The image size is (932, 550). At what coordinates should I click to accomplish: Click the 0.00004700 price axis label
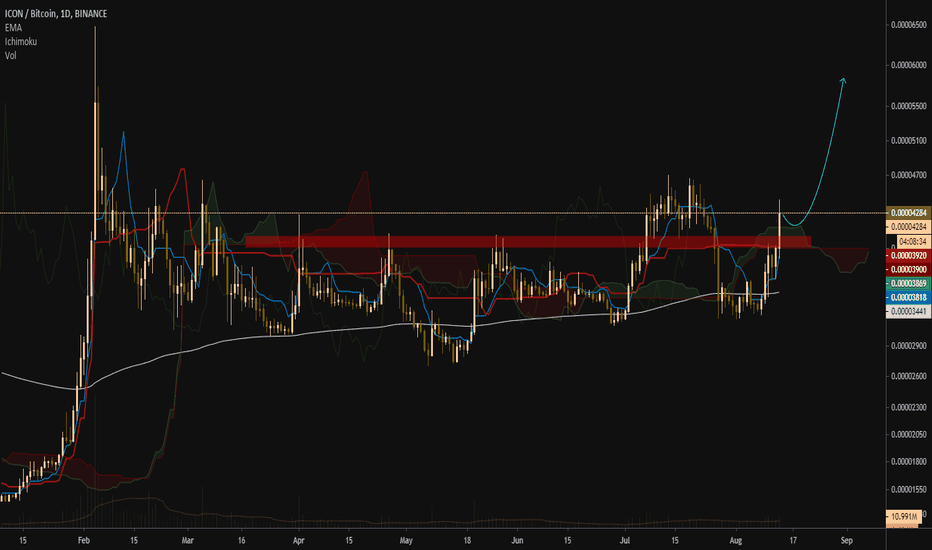[908, 175]
